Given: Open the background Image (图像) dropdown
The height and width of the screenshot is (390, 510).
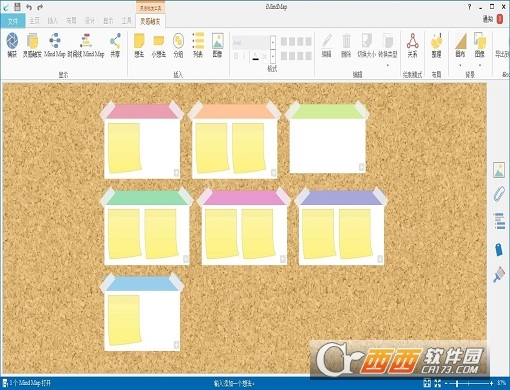Looking at the screenshot, I should coord(480,65).
